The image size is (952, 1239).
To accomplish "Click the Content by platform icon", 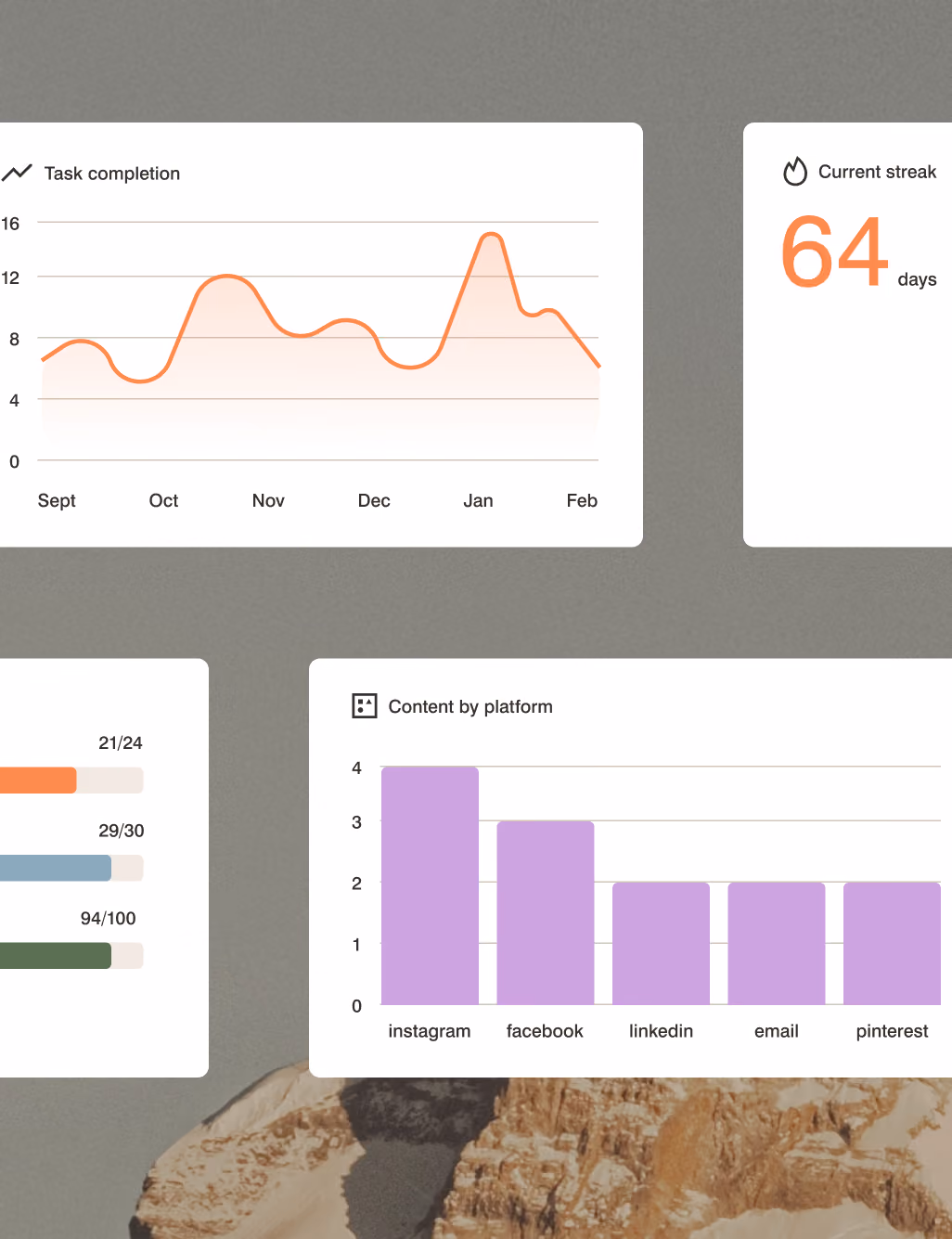I will 365,706.
